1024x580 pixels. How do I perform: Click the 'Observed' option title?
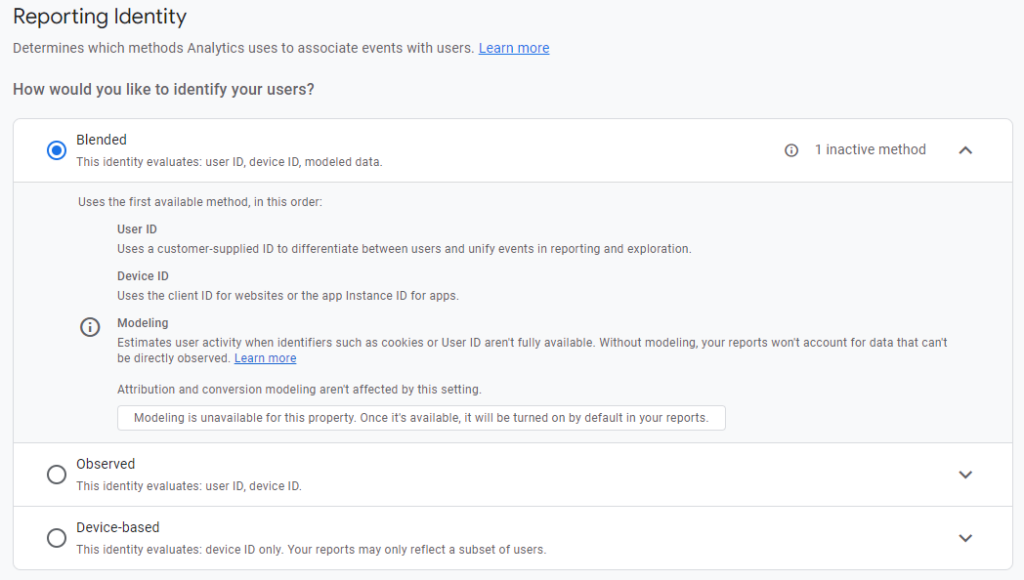pyautogui.click(x=105, y=464)
